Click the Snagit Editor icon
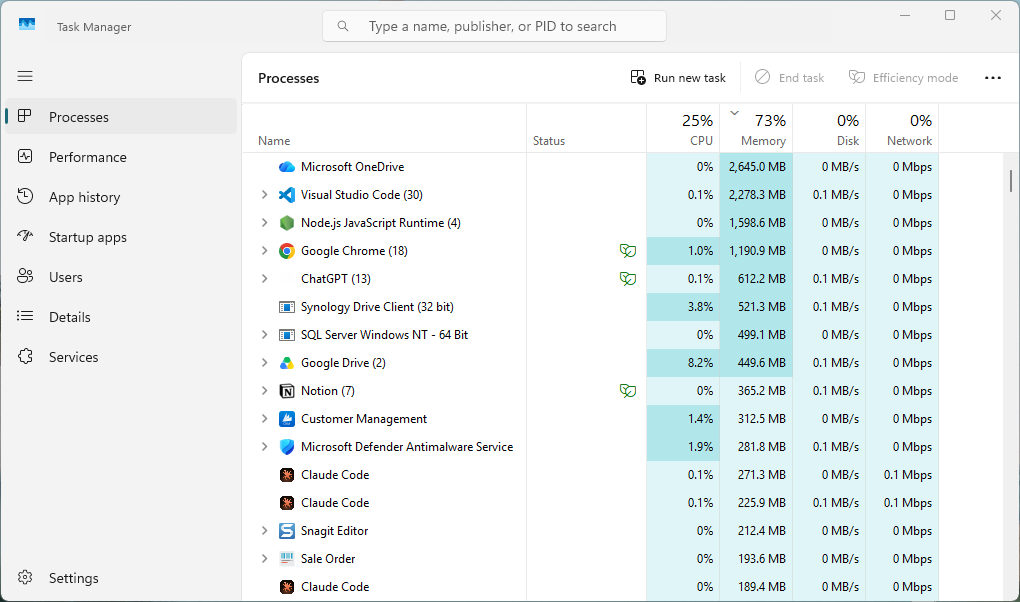 pos(287,531)
